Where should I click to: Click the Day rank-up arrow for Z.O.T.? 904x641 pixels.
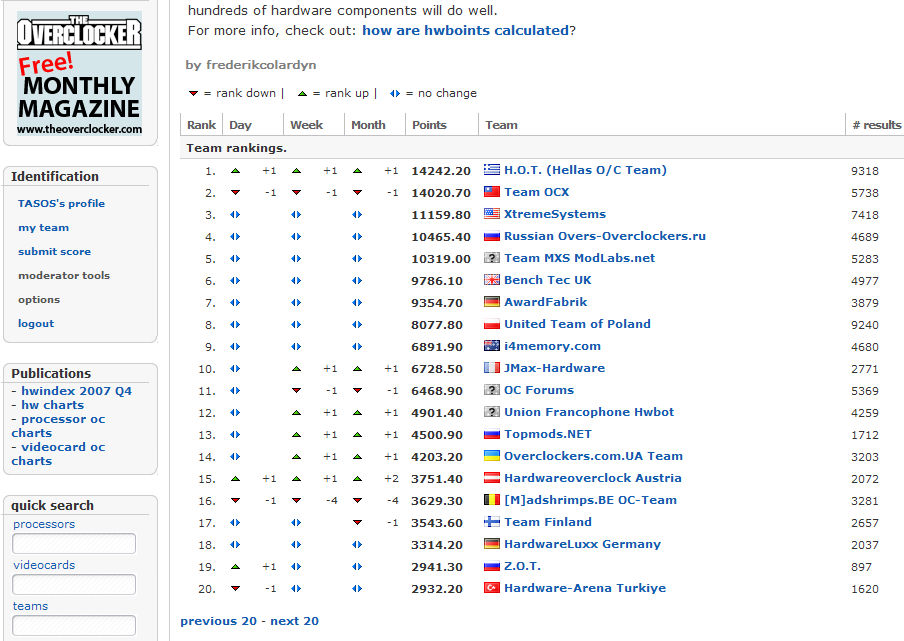tap(235, 567)
